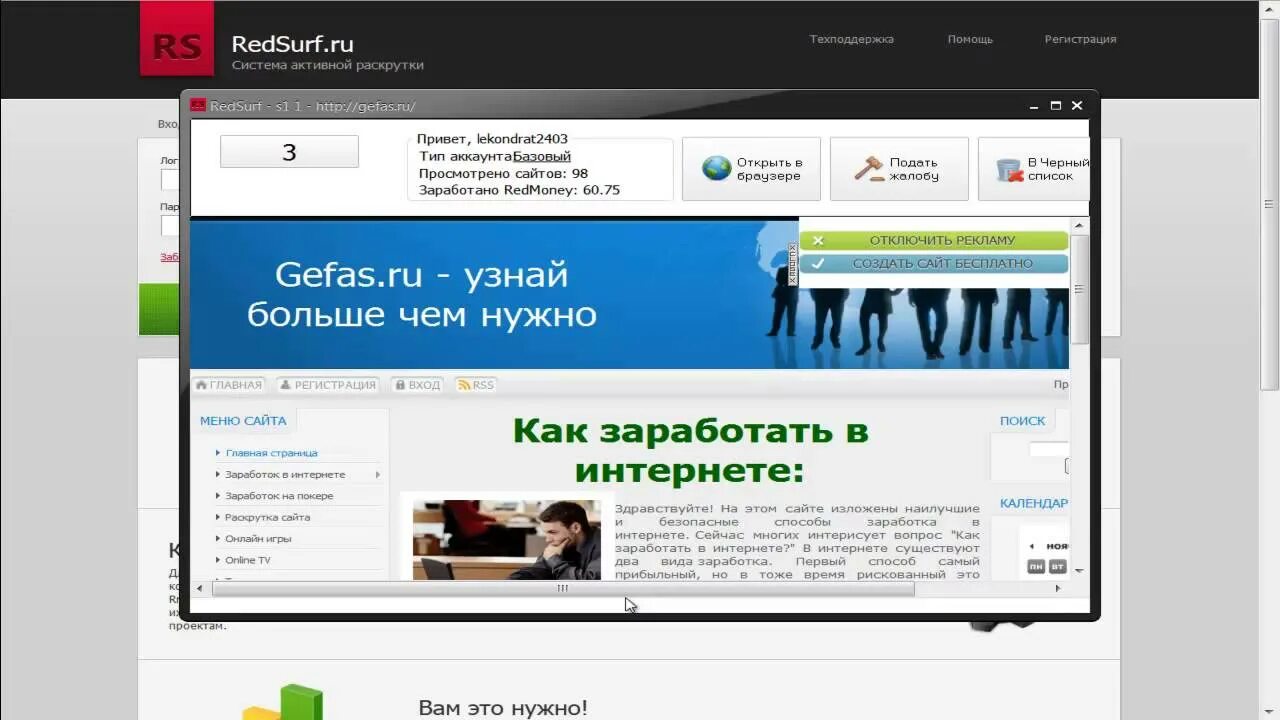1280x720 pixels.
Task: Select Online TV in the site menu
Action: [x=248, y=560]
